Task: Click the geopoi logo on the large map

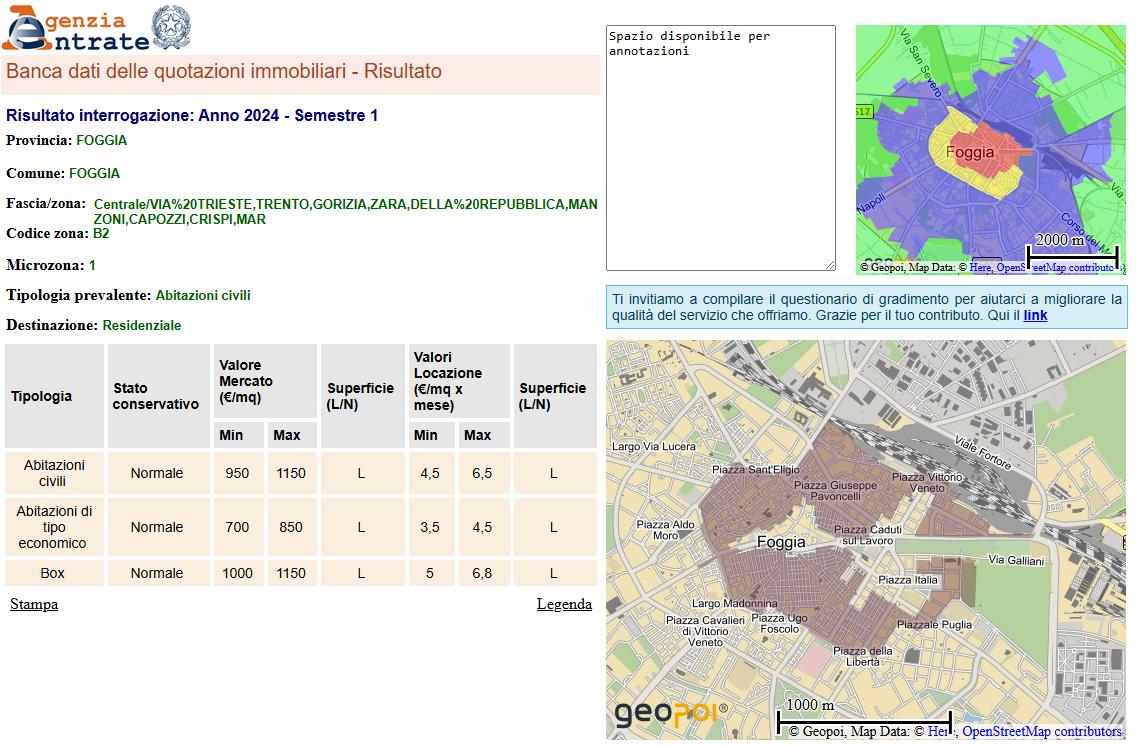Action: coord(670,714)
